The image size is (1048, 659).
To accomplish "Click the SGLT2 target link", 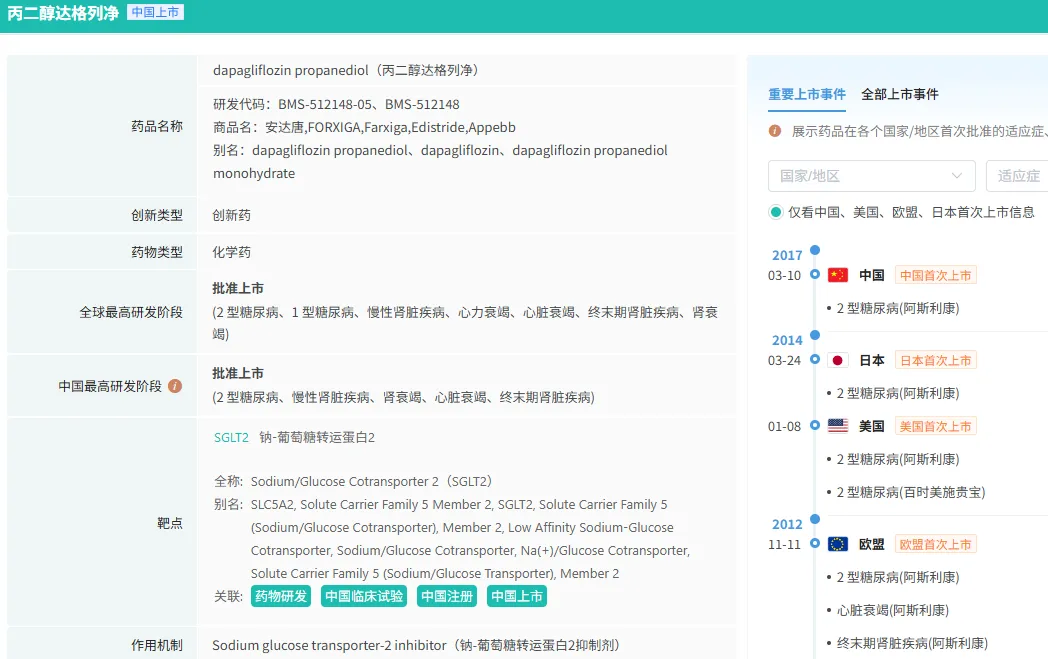I will pyautogui.click(x=231, y=437).
